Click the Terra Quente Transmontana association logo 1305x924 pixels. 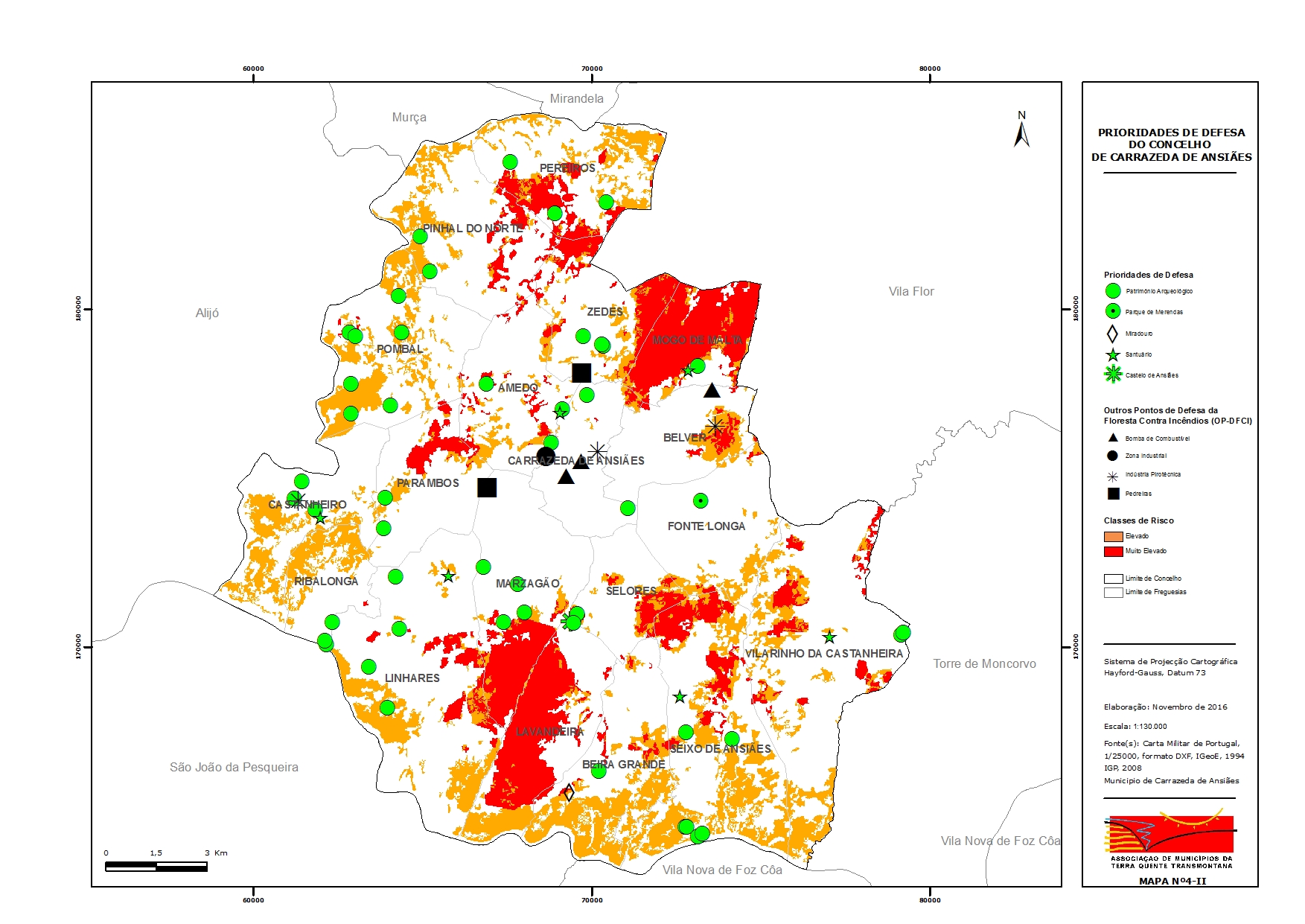tap(1171, 838)
